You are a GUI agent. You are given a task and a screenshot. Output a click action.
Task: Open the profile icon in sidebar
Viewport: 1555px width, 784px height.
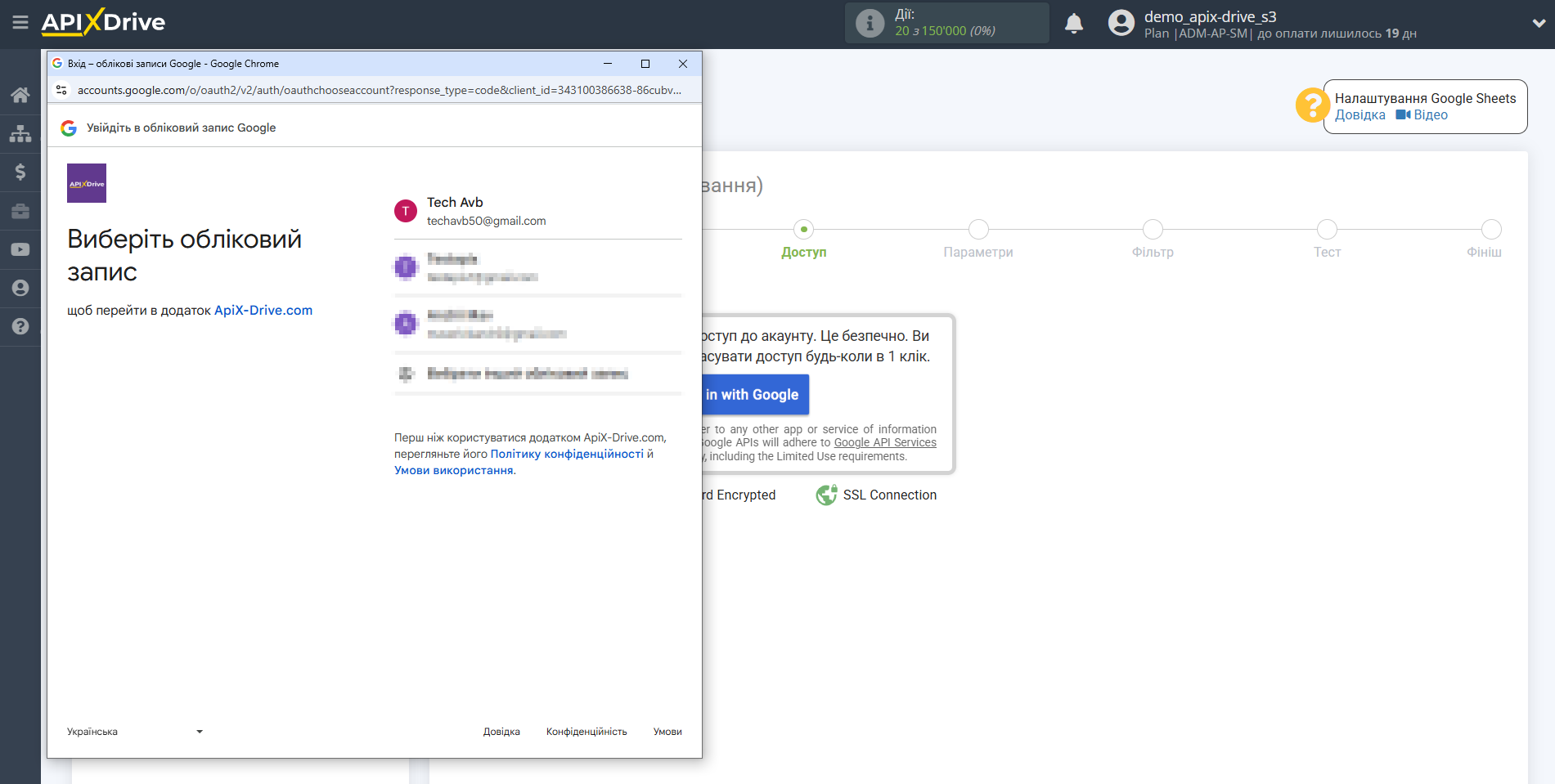(20, 288)
